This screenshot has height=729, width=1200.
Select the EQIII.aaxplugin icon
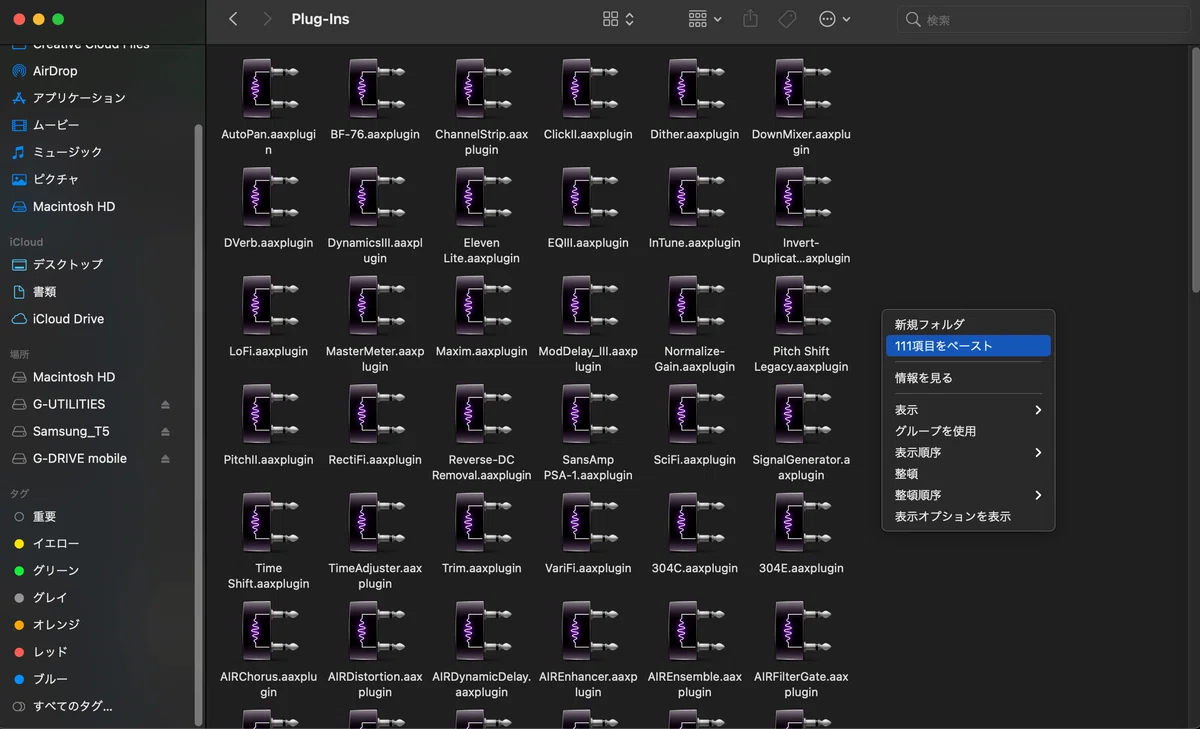[588, 197]
